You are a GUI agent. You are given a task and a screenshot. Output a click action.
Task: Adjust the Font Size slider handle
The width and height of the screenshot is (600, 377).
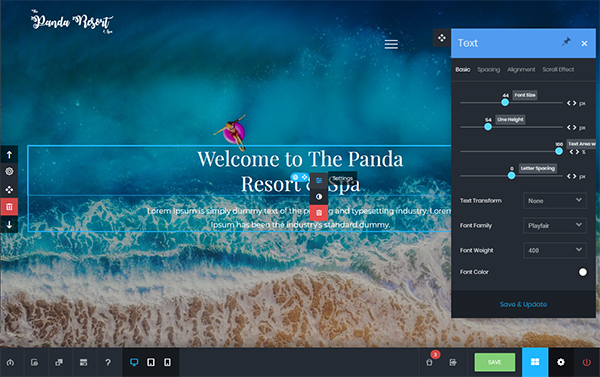click(505, 102)
